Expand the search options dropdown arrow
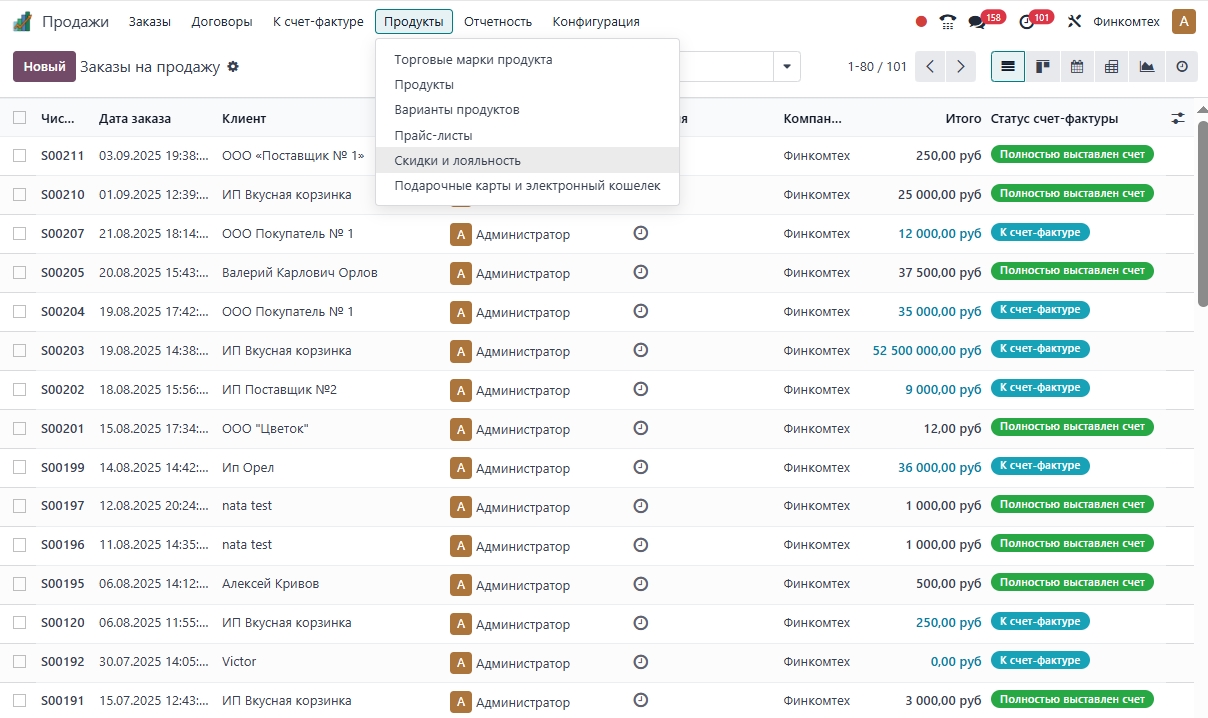Screen dimensions: 1208x718 [x=787, y=67]
